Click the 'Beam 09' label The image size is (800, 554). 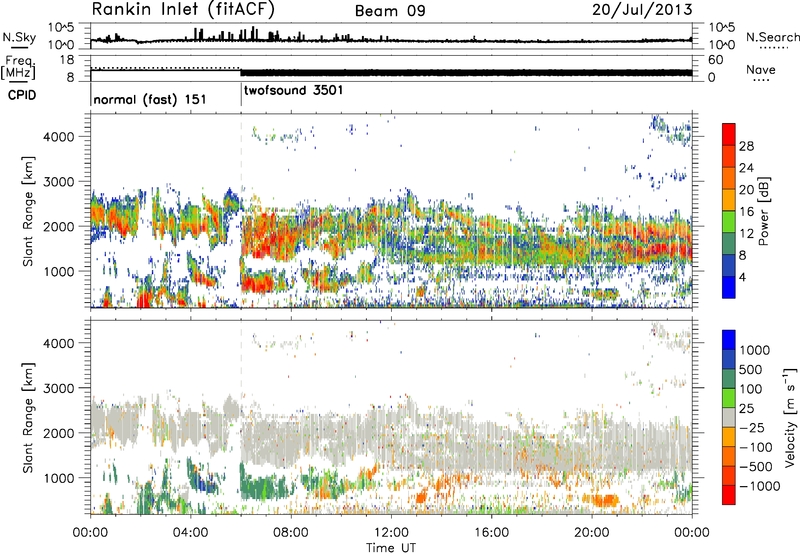tap(390, 11)
